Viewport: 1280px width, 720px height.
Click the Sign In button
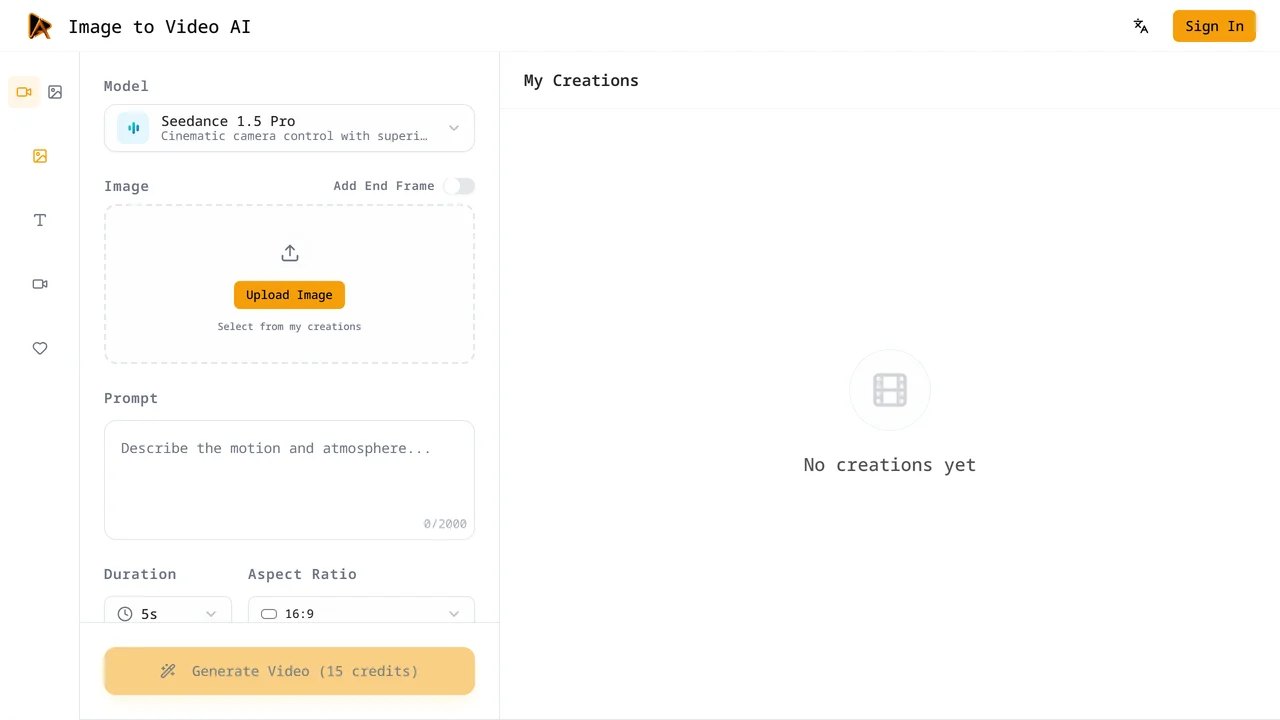[1214, 26]
